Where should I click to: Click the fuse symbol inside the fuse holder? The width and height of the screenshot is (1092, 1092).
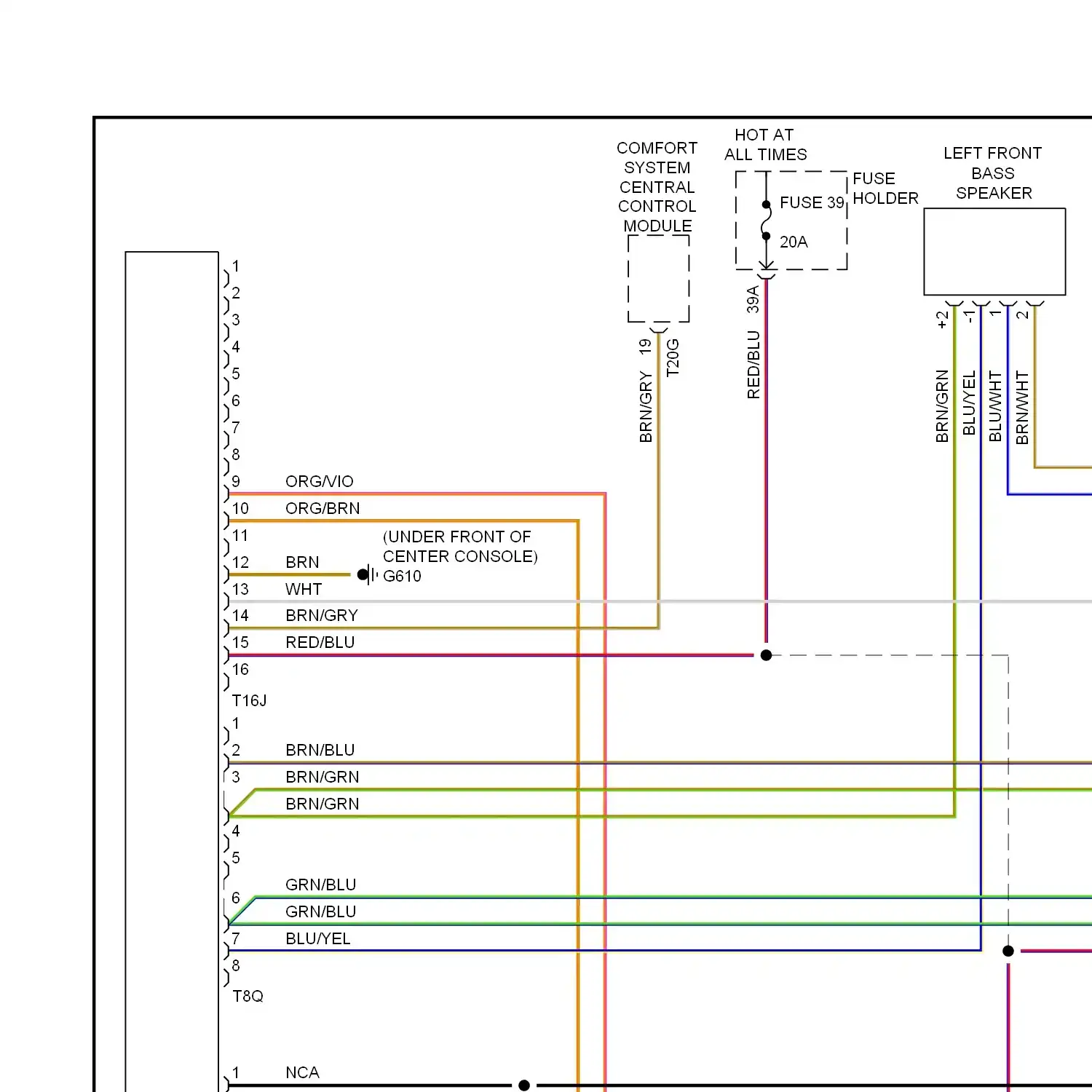[766, 220]
